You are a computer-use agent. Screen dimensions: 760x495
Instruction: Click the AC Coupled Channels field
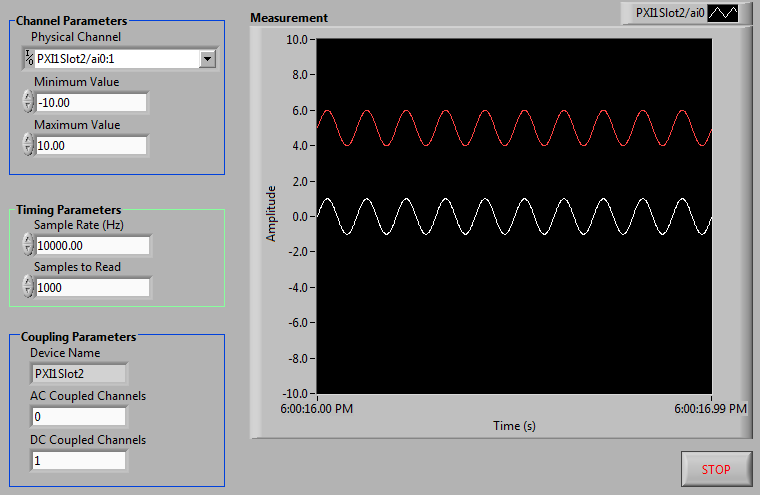click(x=78, y=417)
